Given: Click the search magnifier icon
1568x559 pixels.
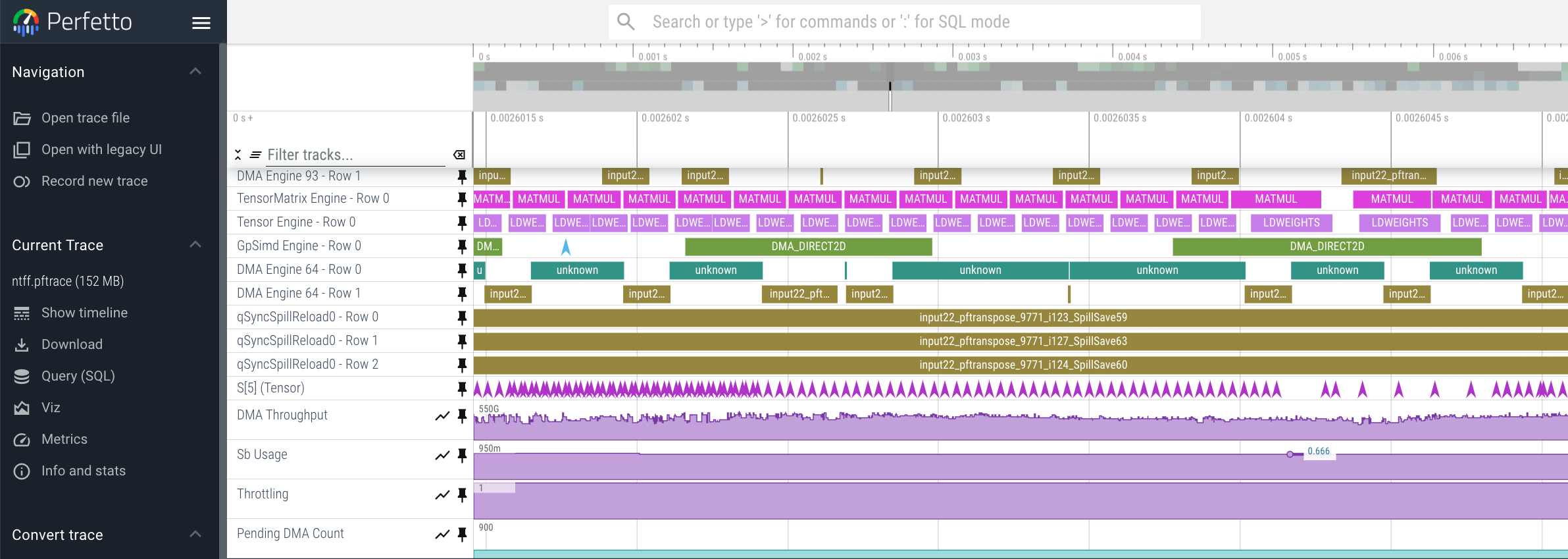Looking at the screenshot, I should pyautogui.click(x=626, y=22).
